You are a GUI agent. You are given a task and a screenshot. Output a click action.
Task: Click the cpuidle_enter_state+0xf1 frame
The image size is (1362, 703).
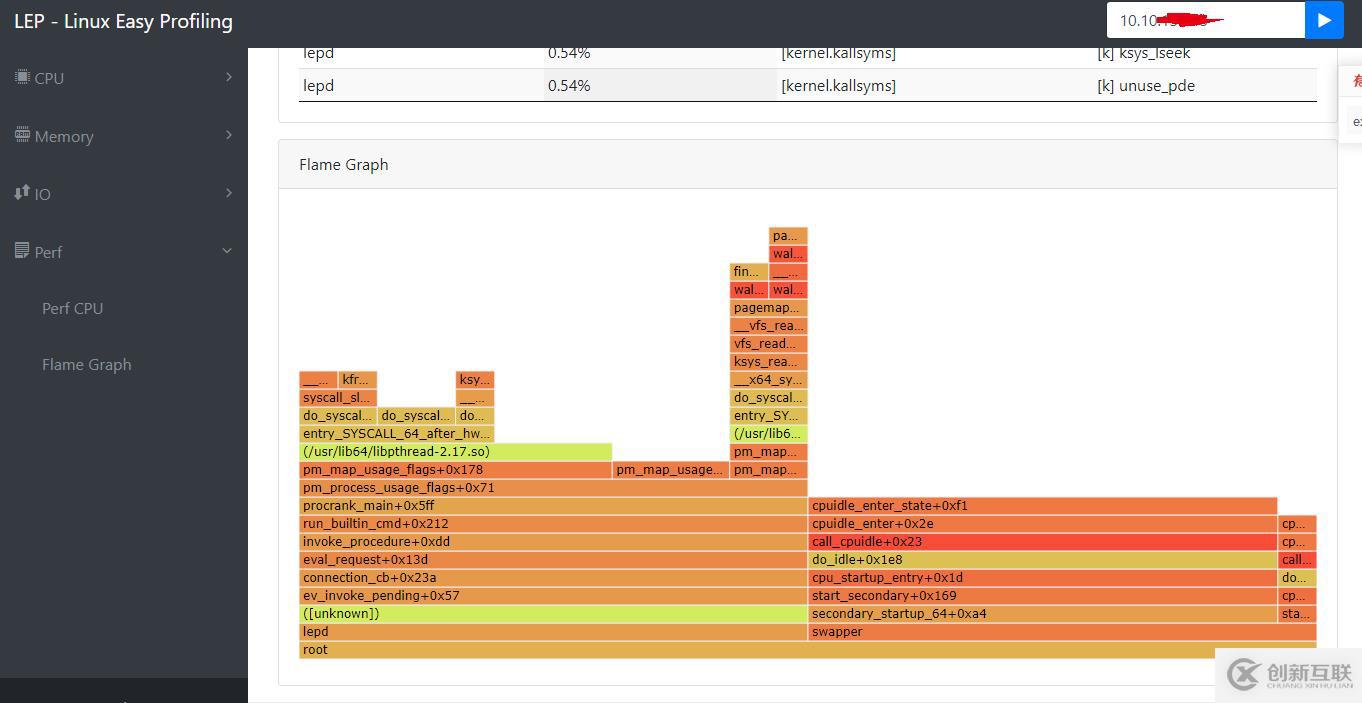[1042, 506]
